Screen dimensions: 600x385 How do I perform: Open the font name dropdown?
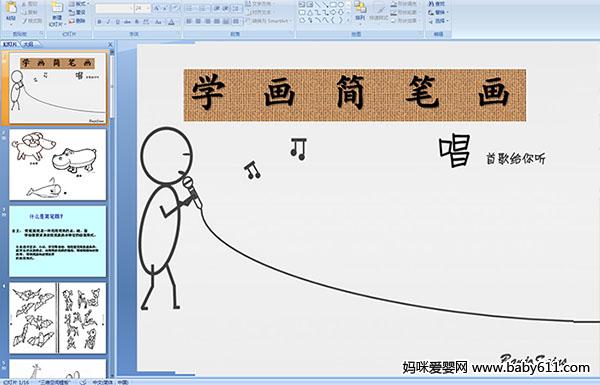pos(130,8)
